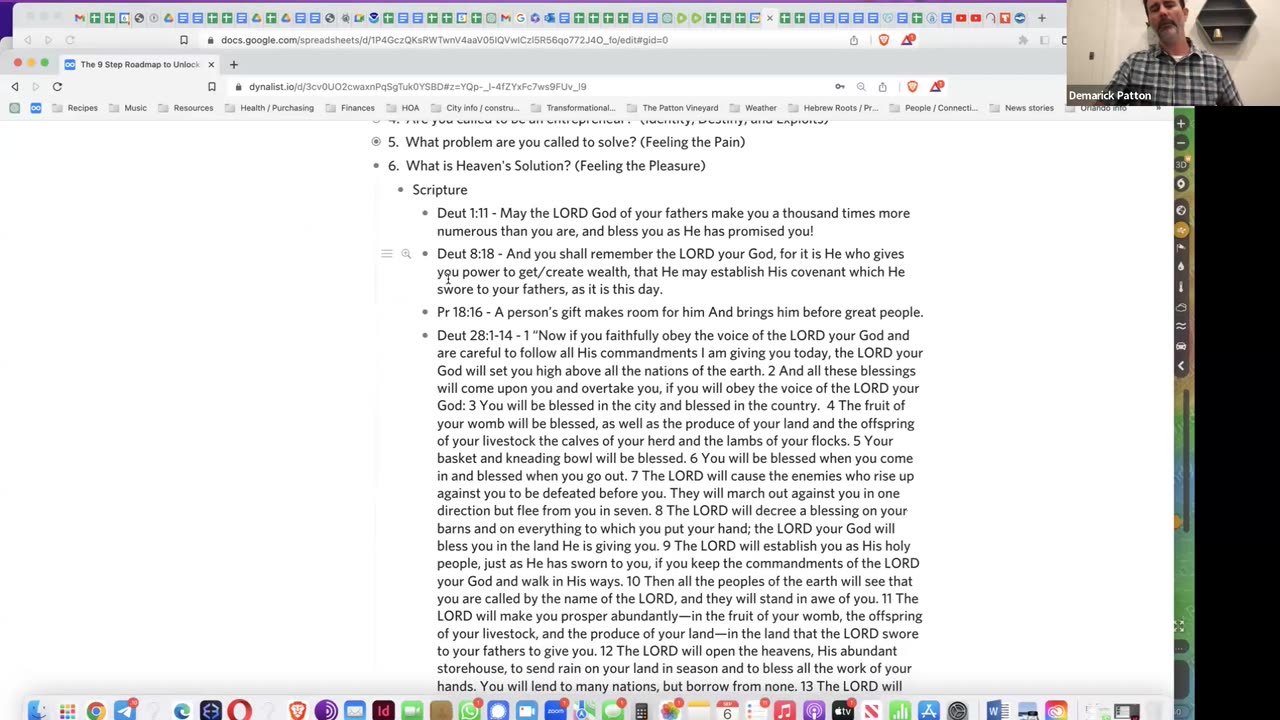Click text "What problem are you called to solve?"
Screen dimensions: 1280x720
(x=520, y=142)
